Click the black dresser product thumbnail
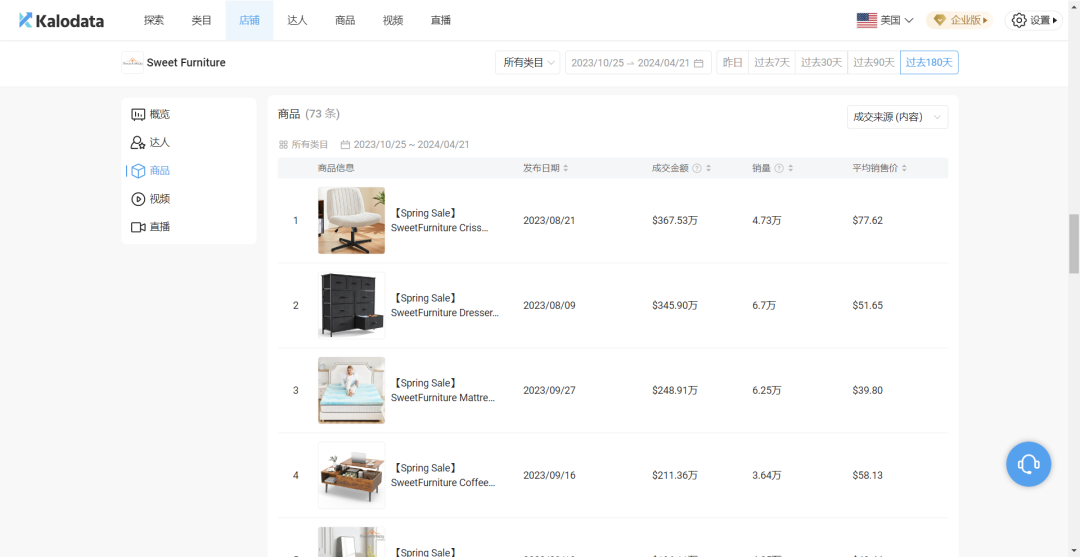 (351, 305)
